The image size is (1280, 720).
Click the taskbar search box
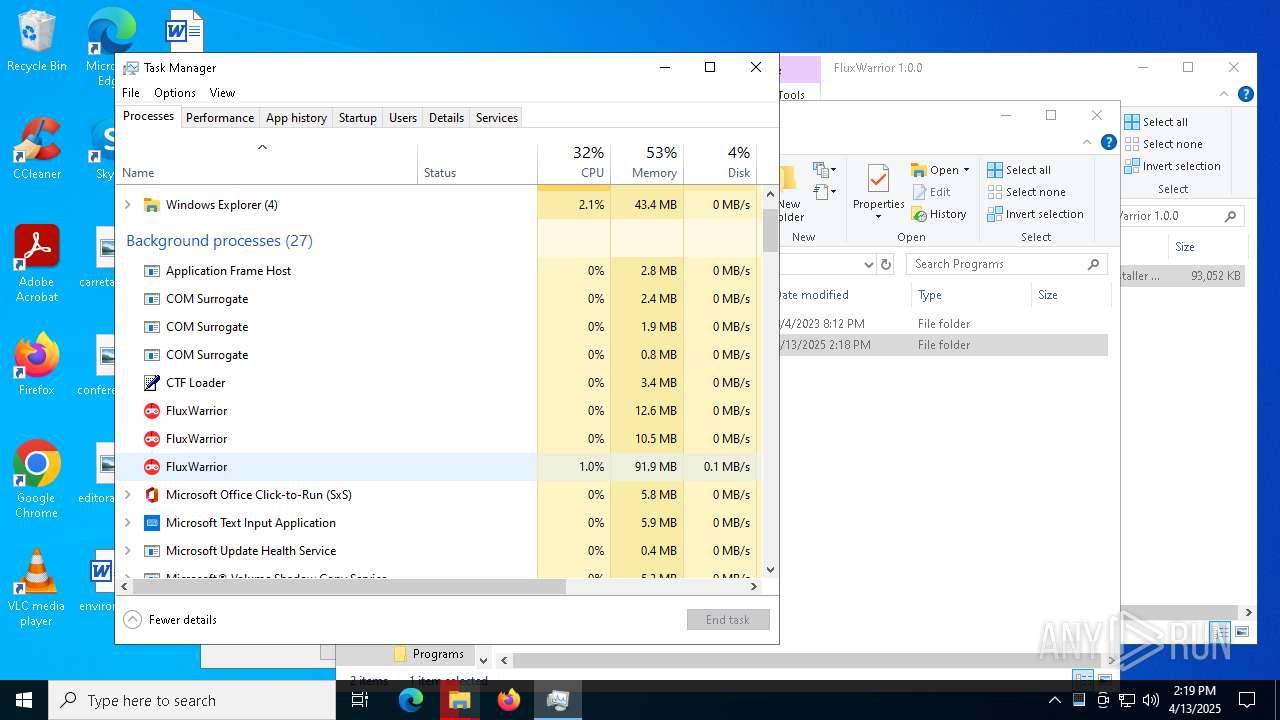point(192,700)
